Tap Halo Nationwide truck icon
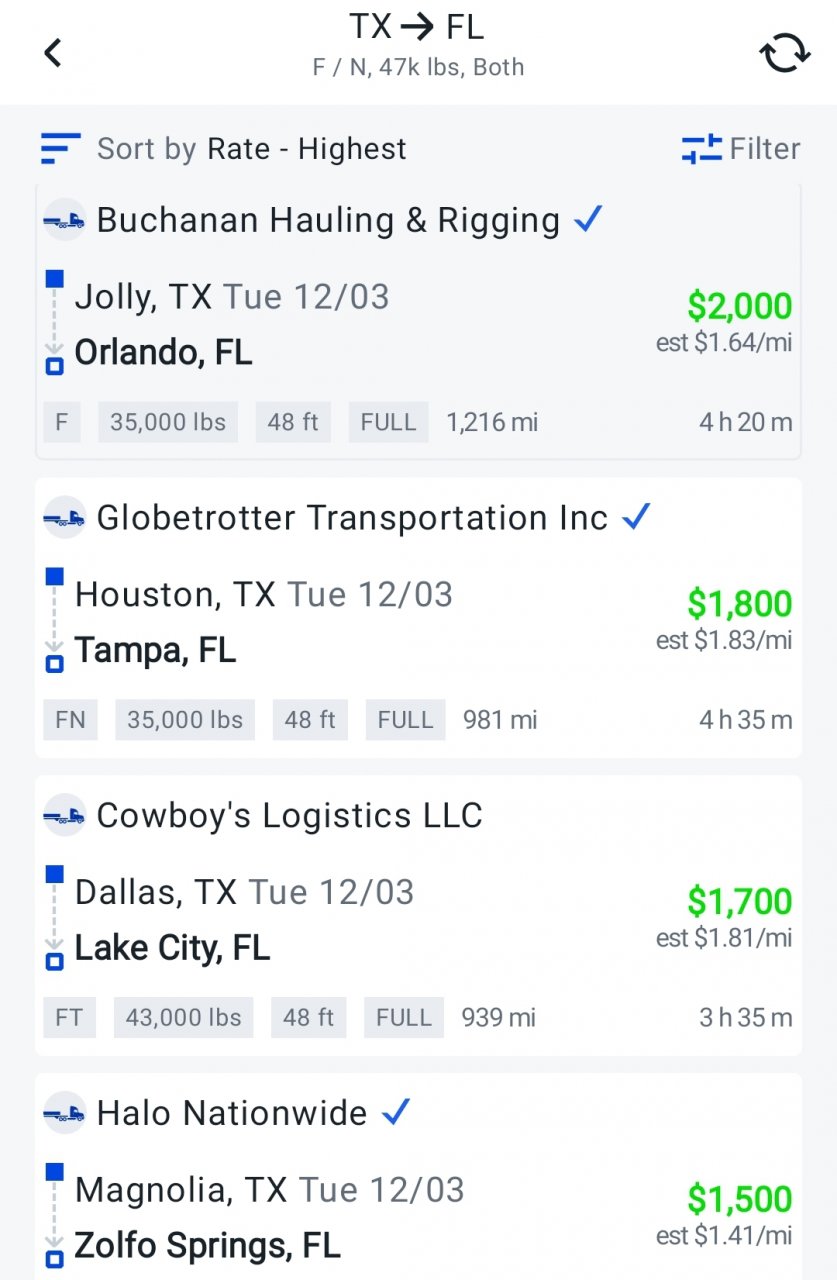 [x=65, y=1112]
